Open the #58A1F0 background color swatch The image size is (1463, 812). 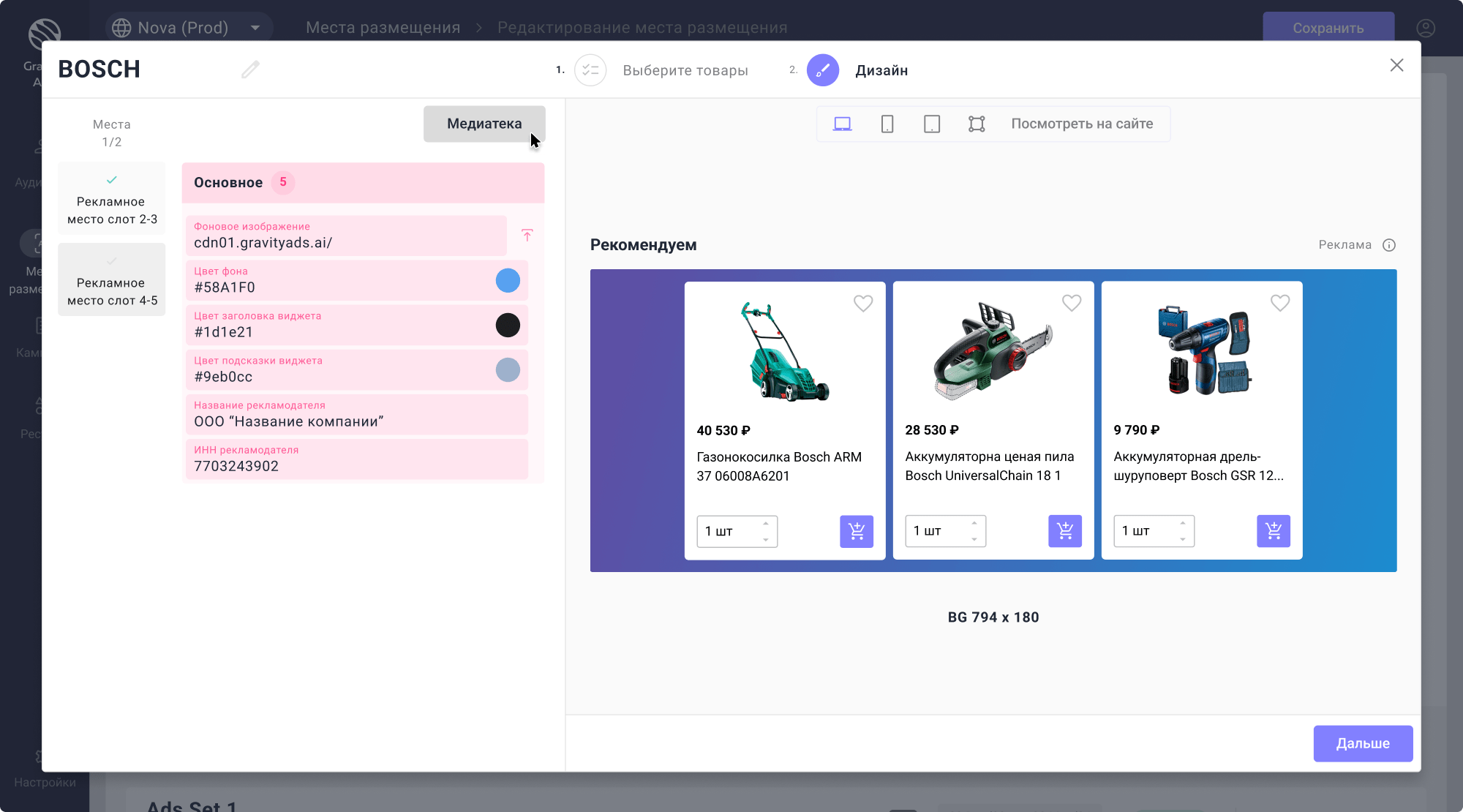pos(508,280)
